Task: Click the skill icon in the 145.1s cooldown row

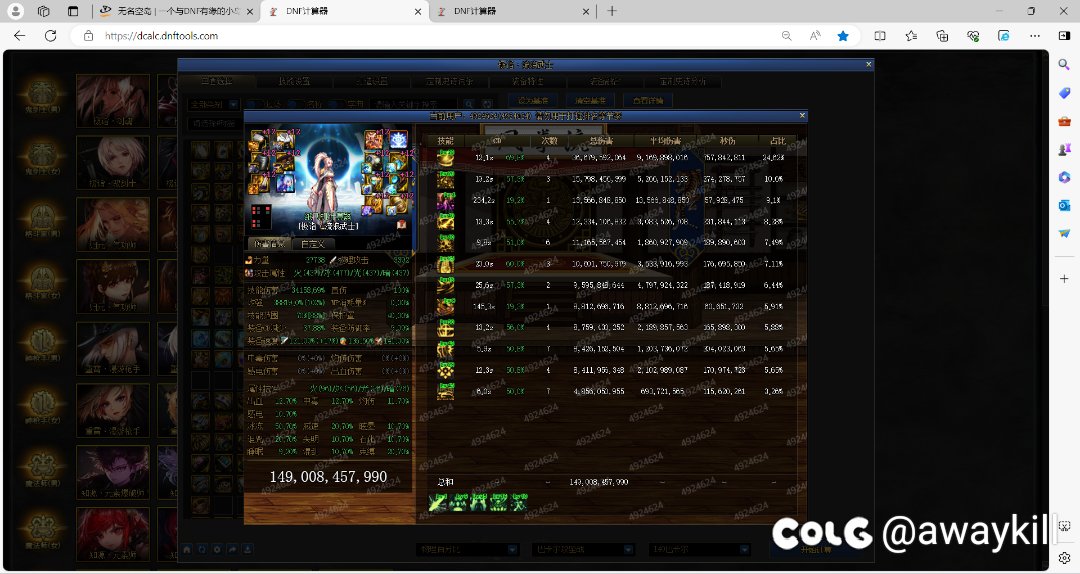Action: [x=446, y=307]
